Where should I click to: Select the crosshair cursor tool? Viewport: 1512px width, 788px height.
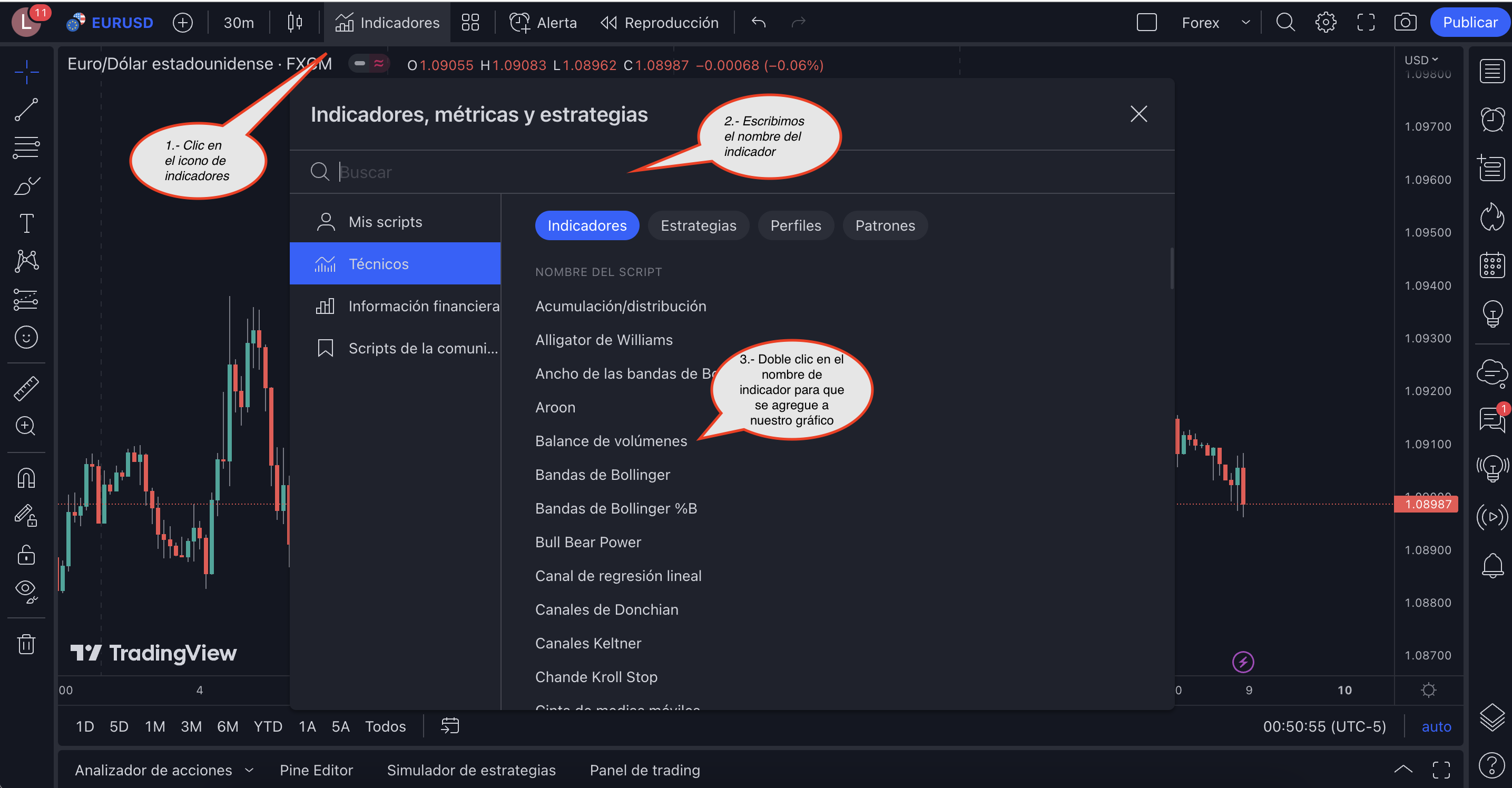pyautogui.click(x=26, y=72)
